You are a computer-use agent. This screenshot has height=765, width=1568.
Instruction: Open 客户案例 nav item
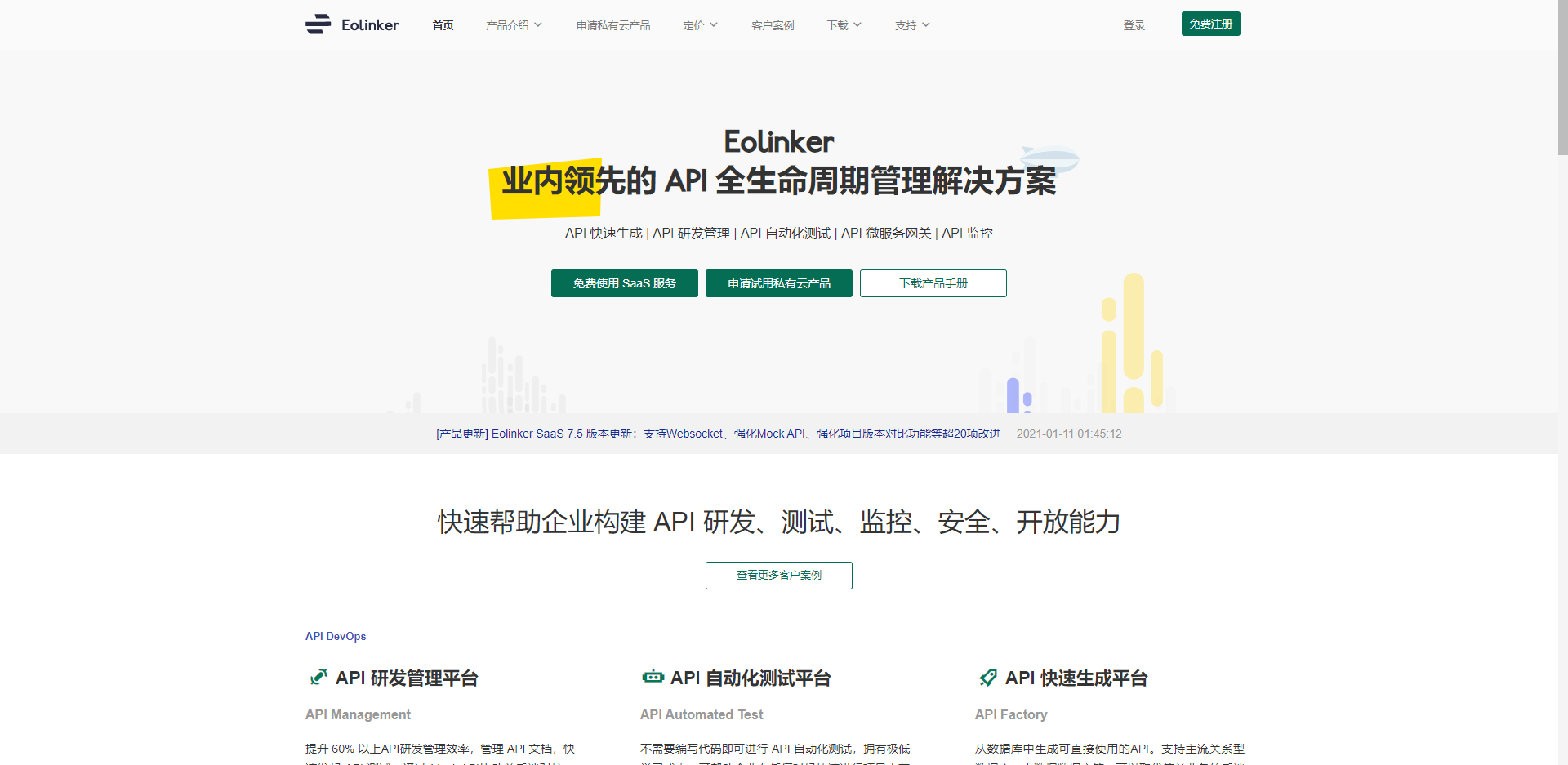[x=773, y=25]
